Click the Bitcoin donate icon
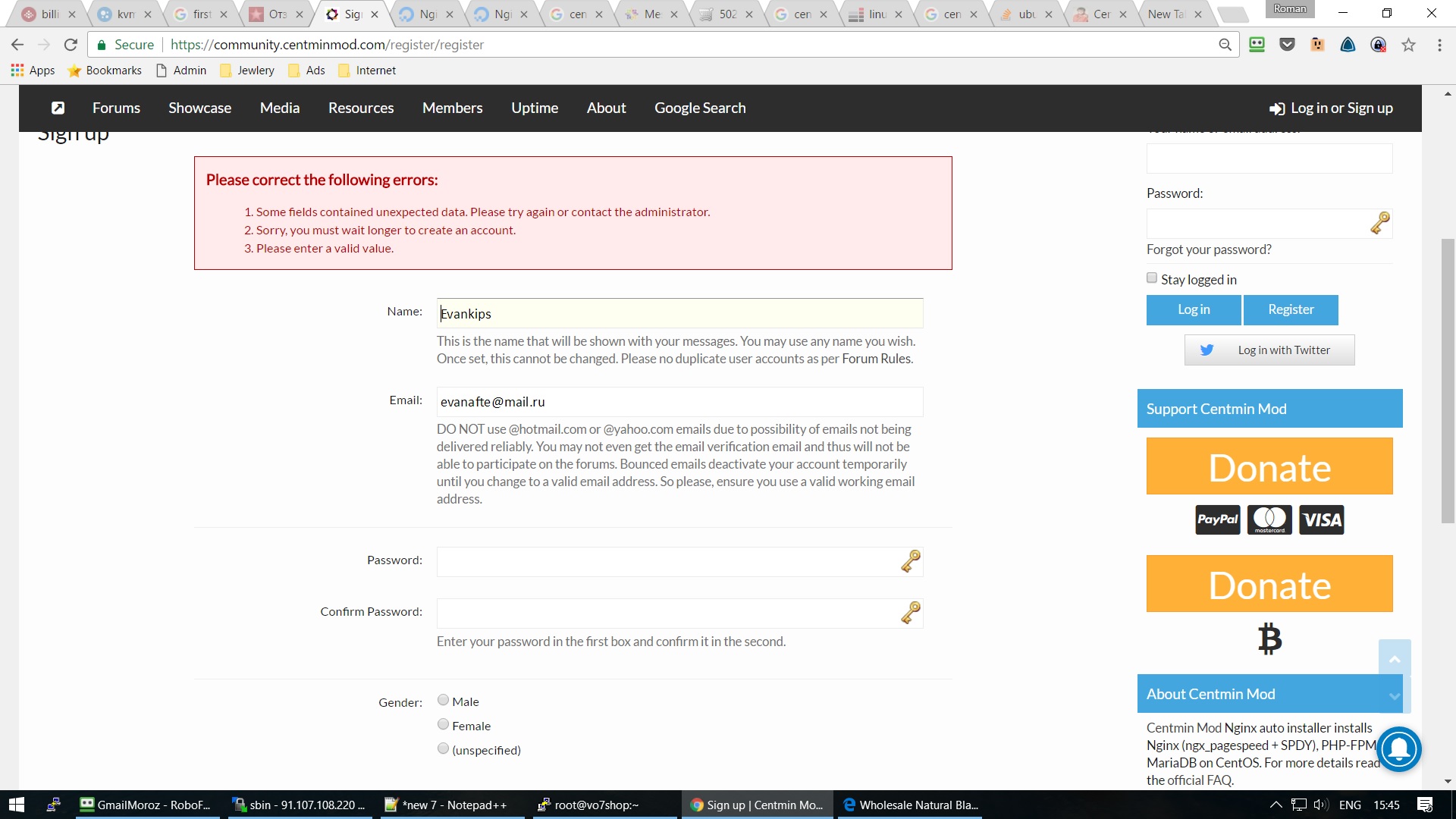 1269,639
